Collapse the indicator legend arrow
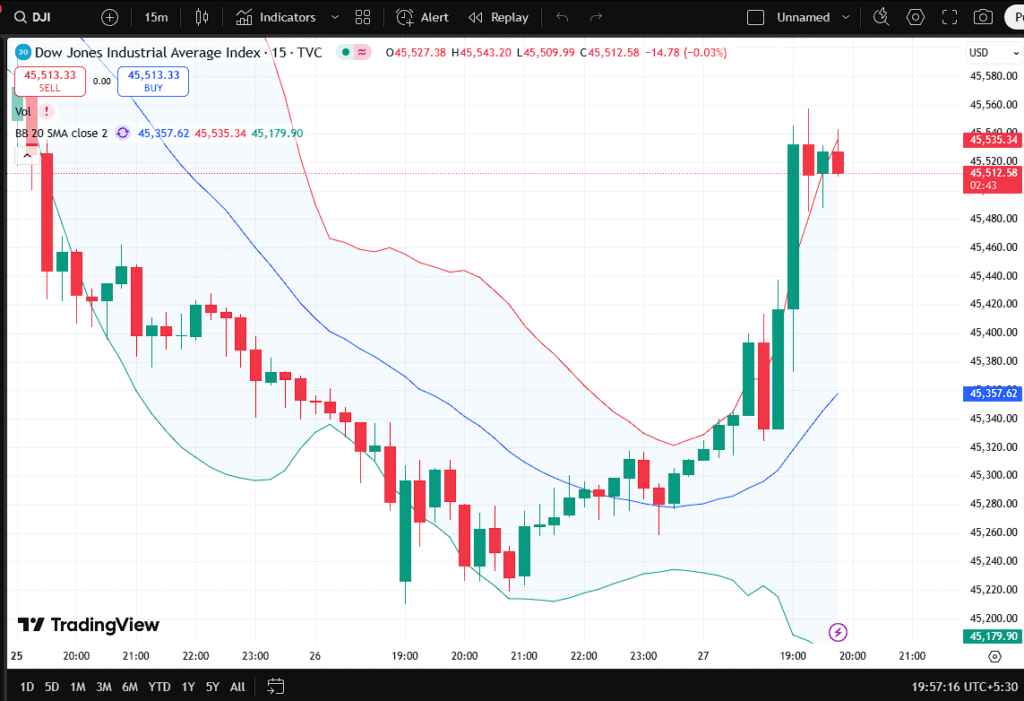 point(27,155)
